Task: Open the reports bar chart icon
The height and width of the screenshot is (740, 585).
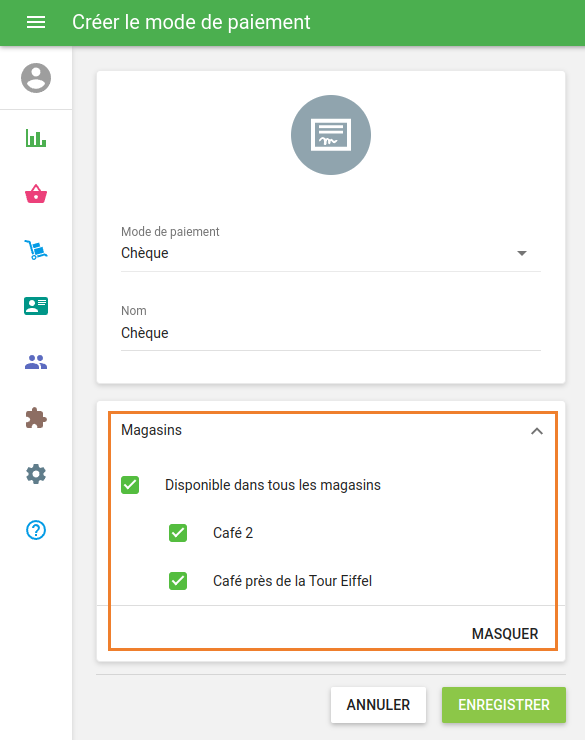Action: [x=36, y=138]
